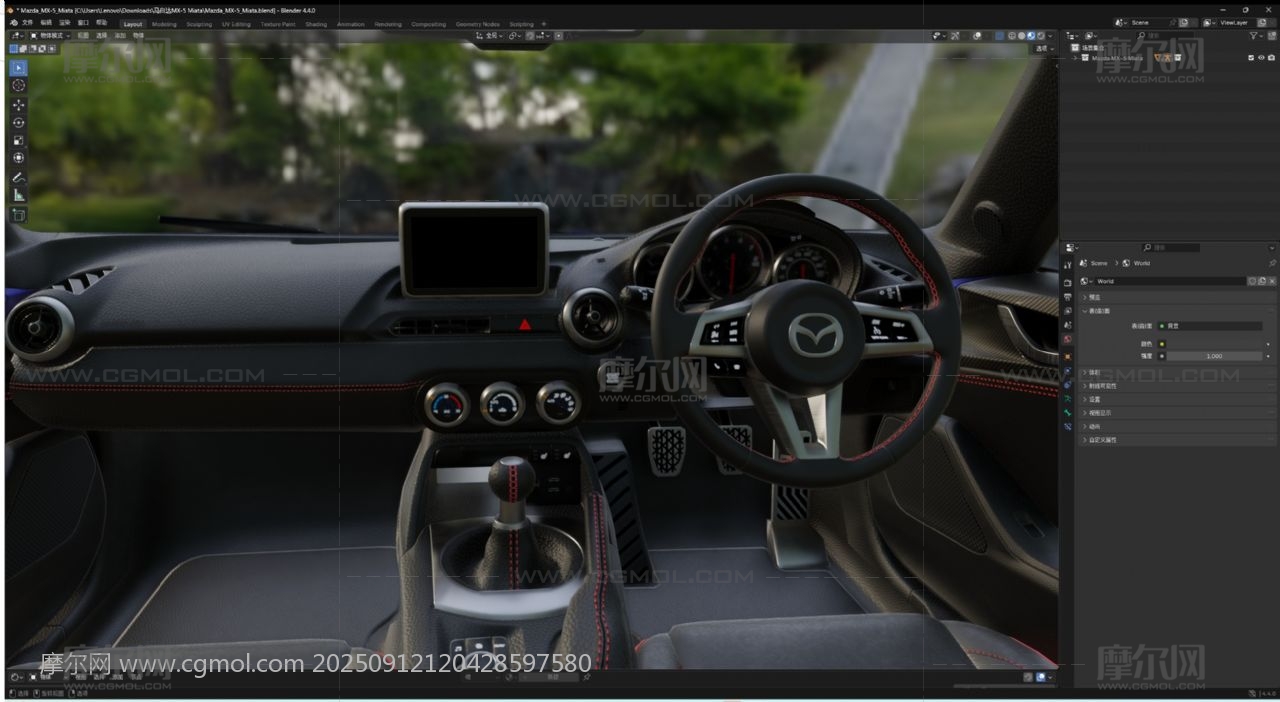1280x702 pixels.
Task: Toggle render camera icon for Mazda MX-5 Miata
Action: tap(1271, 58)
